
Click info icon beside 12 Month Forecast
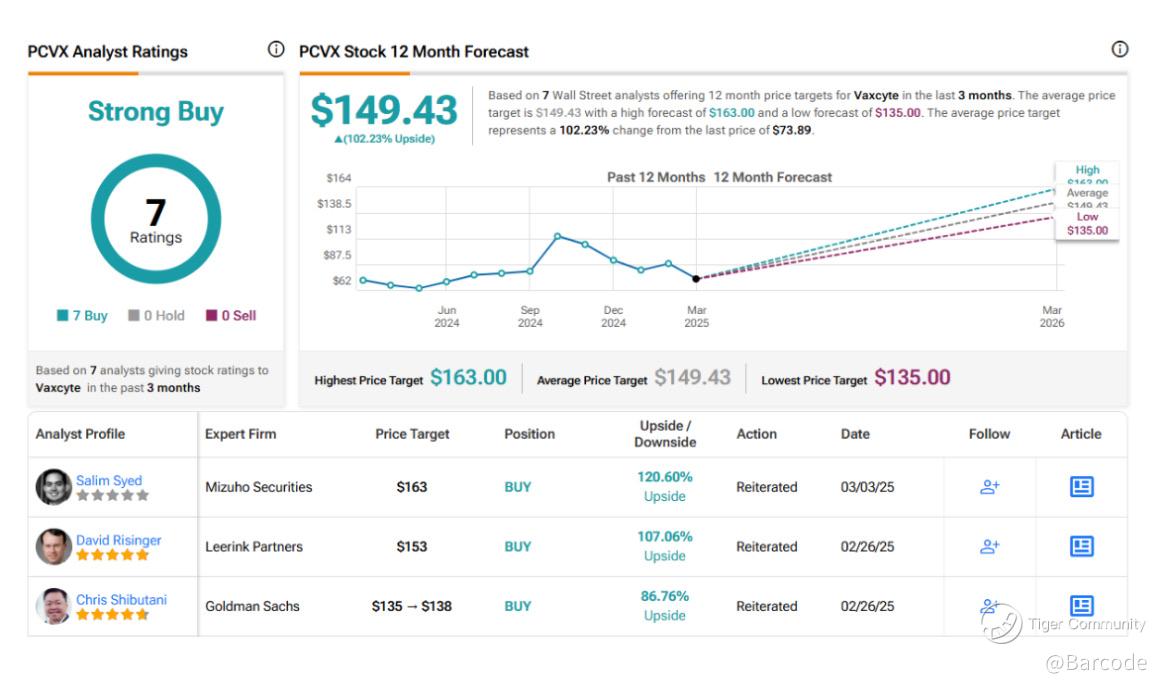1119,49
